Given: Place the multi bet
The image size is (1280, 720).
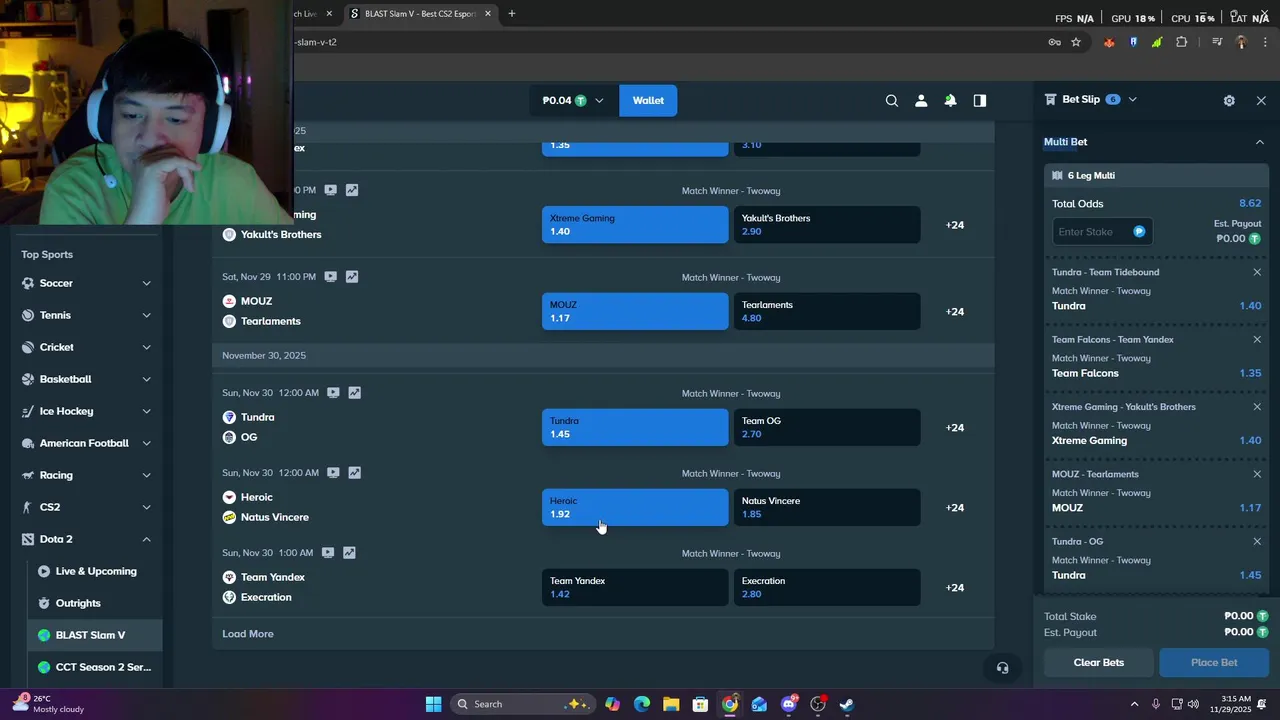Looking at the screenshot, I should pos(1214,662).
